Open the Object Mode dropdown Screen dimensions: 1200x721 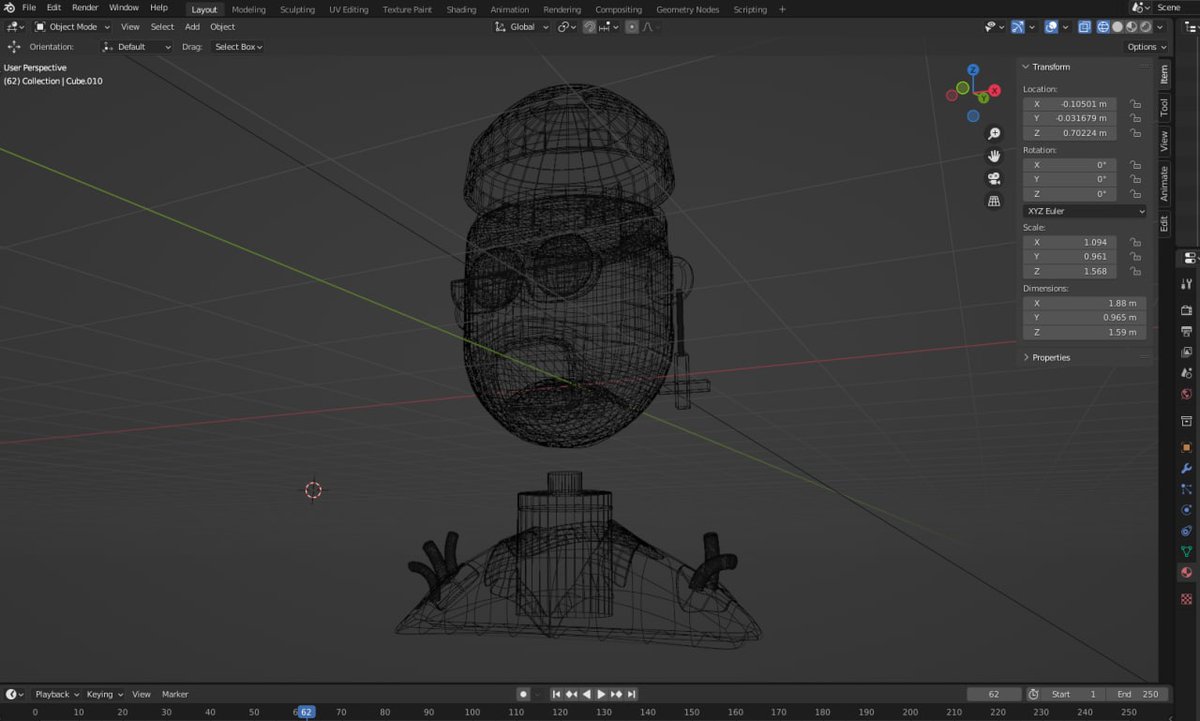pyautogui.click(x=73, y=27)
